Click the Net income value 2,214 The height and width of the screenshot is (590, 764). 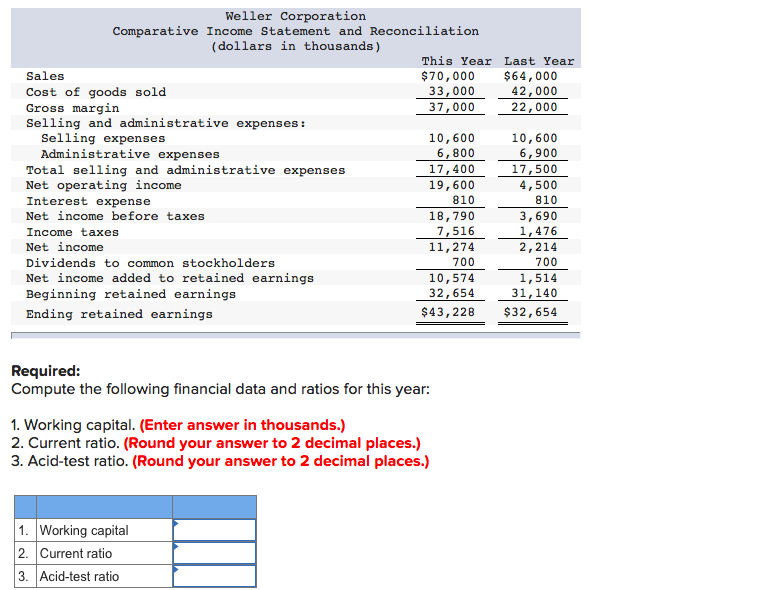pos(538,247)
